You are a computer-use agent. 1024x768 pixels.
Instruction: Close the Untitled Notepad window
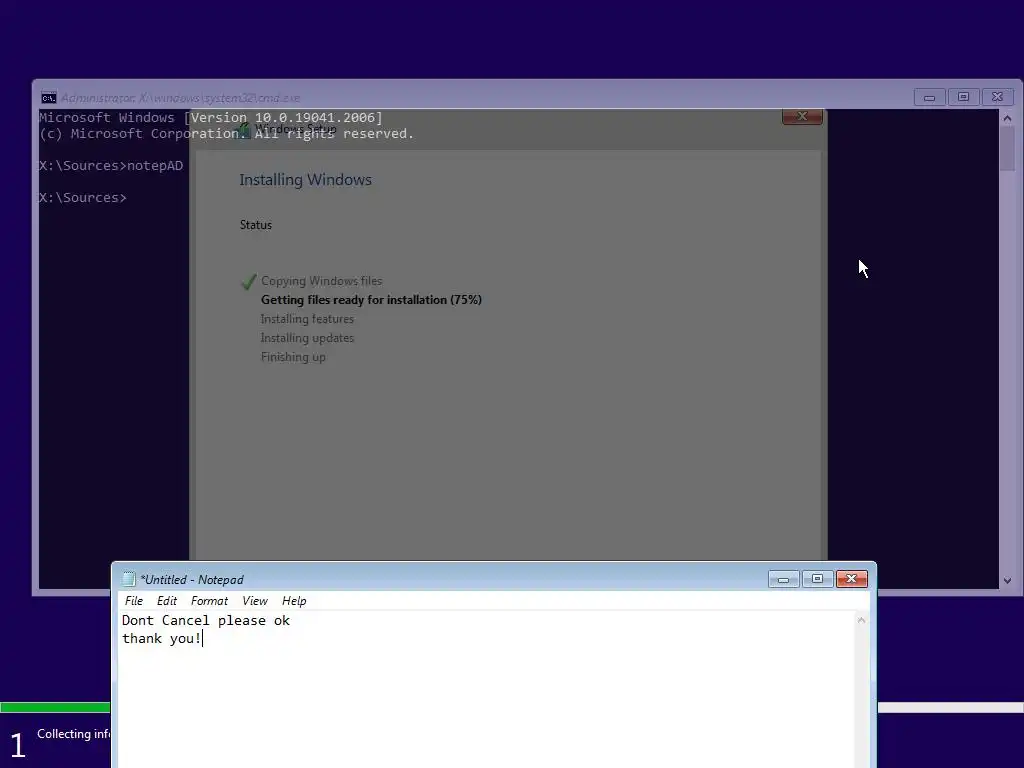click(x=852, y=579)
